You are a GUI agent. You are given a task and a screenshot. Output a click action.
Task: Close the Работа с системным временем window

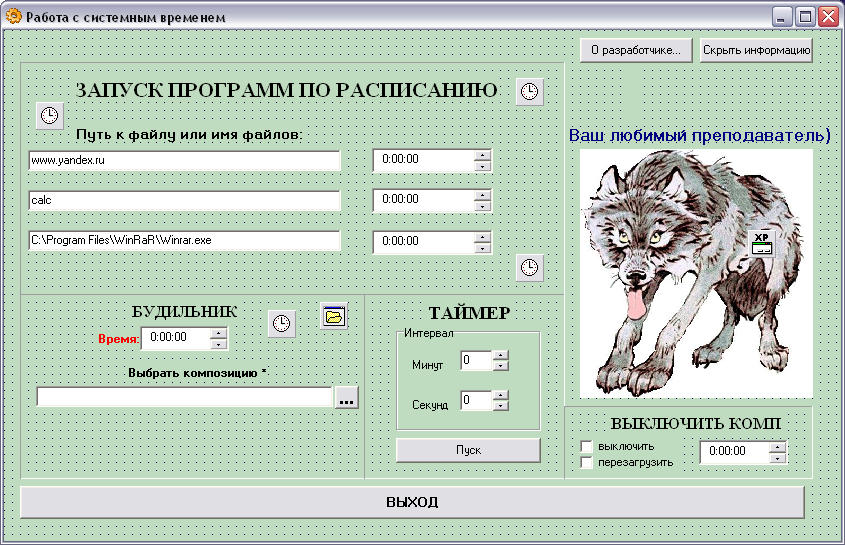point(828,17)
